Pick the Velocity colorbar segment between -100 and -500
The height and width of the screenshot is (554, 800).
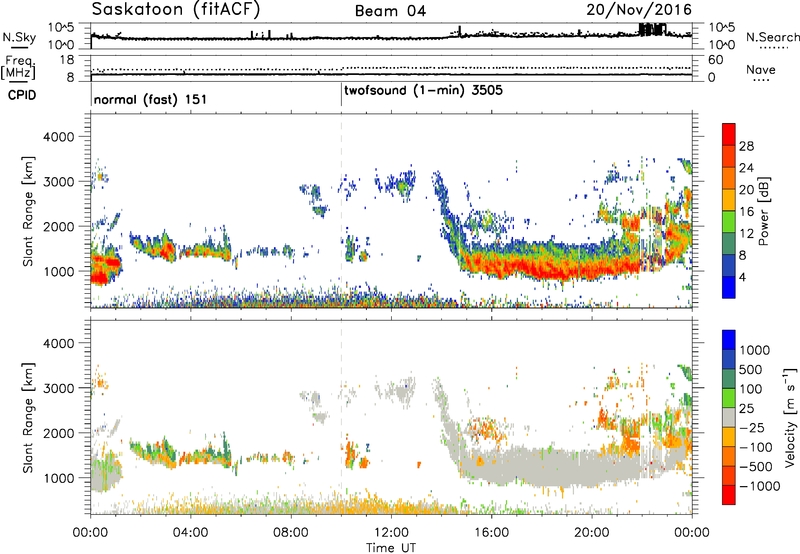pos(729,456)
